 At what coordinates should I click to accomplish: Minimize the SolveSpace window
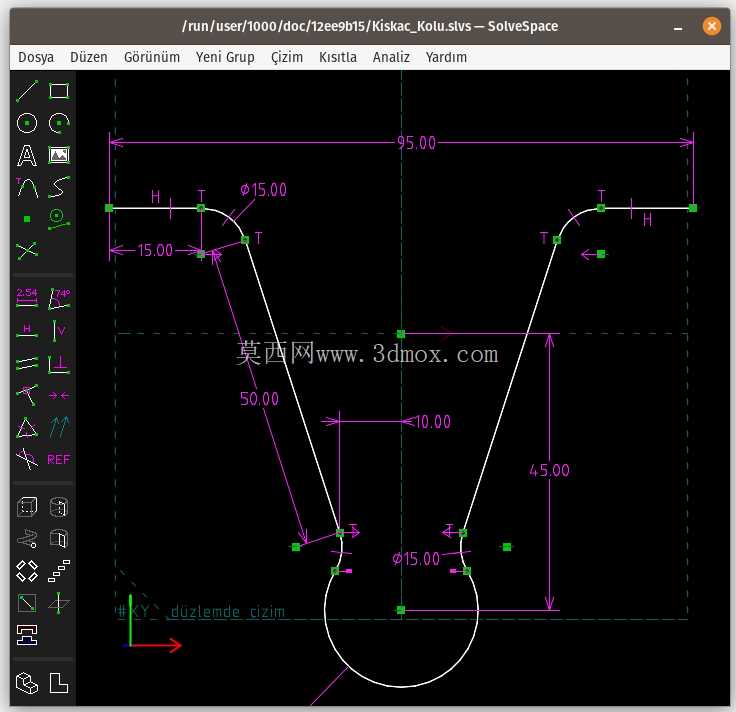[678, 28]
